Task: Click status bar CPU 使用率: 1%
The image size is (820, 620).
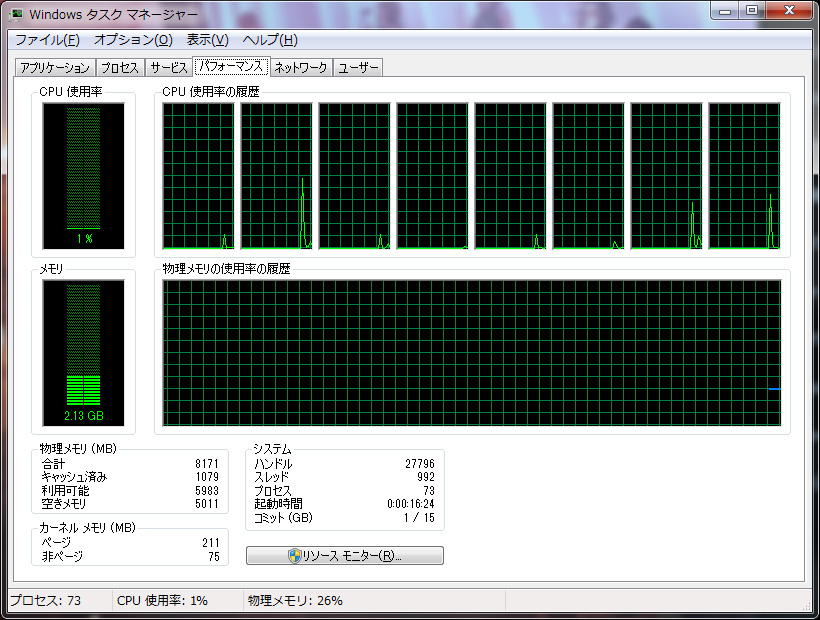Action: click(162, 601)
